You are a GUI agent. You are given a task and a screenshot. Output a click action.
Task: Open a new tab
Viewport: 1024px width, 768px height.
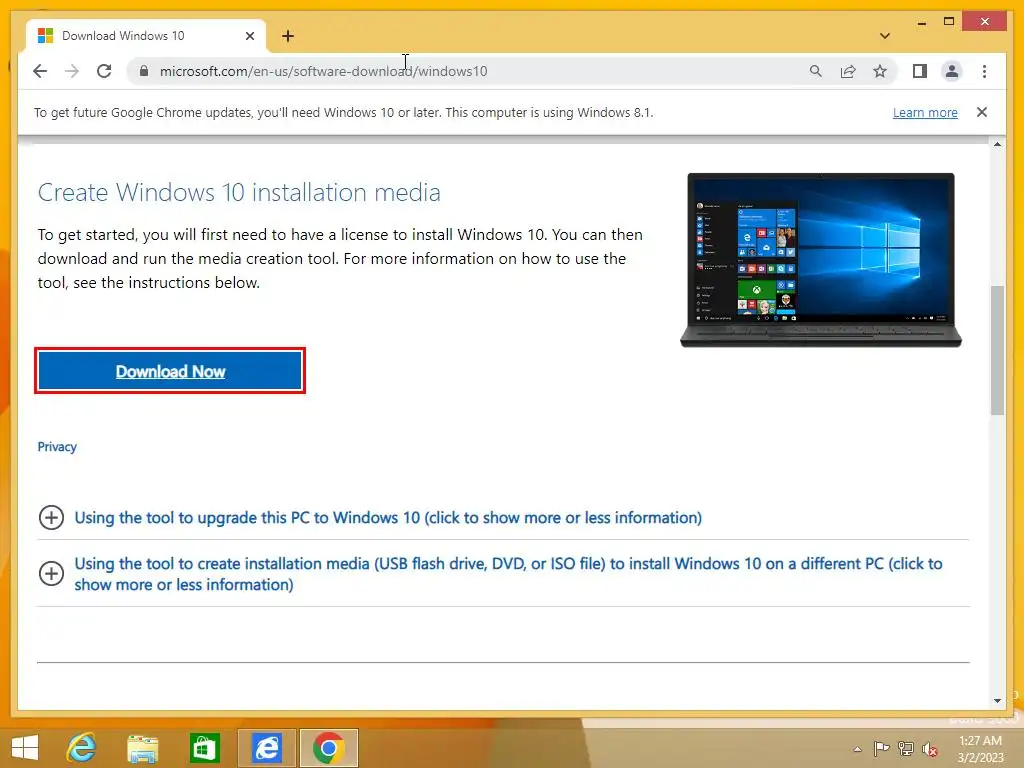pyautogui.click(x=288, y=36)
